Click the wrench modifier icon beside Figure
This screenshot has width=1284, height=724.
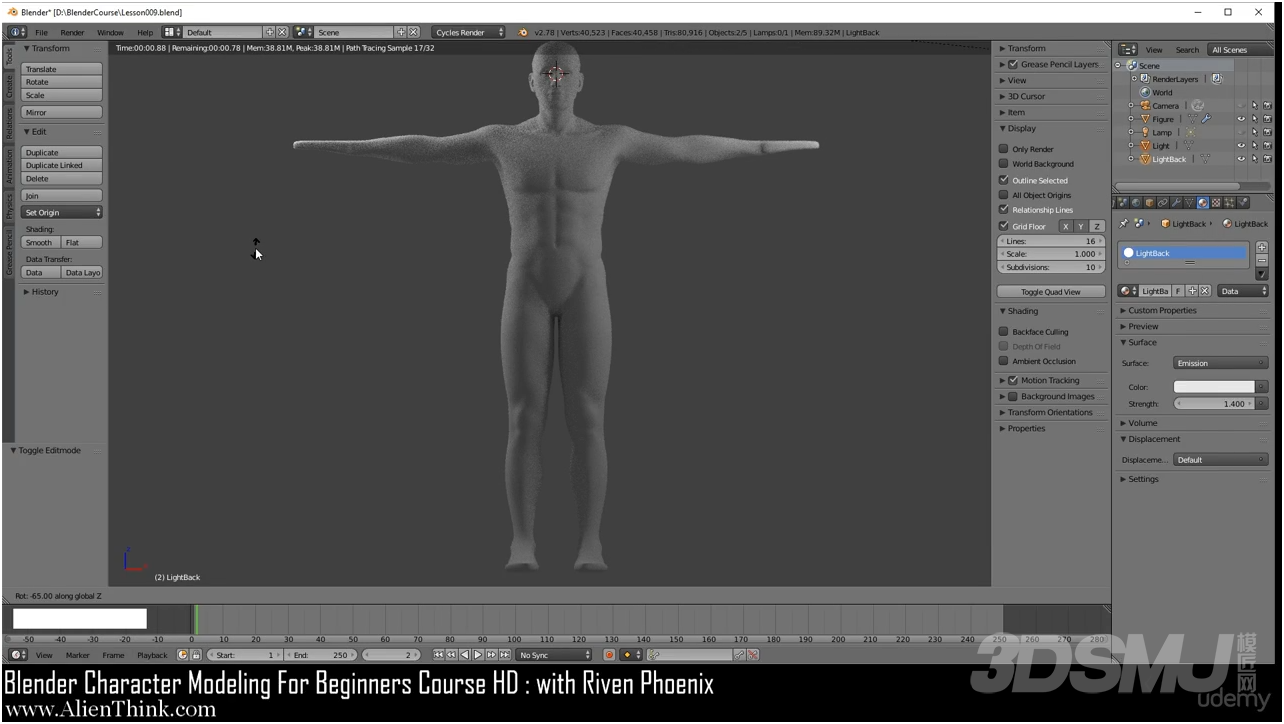click(x=1206, y=119)
